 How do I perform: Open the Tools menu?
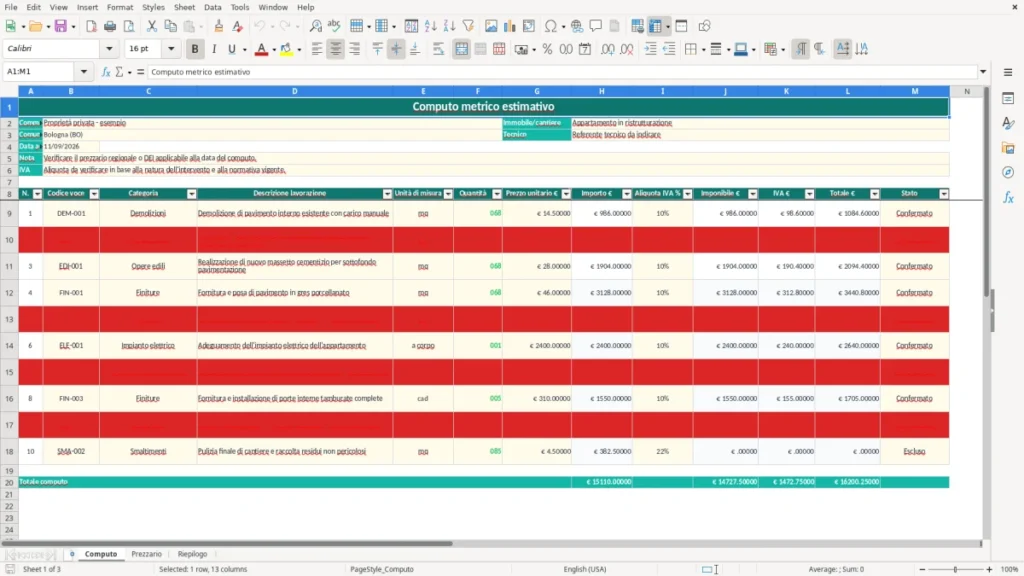point(240,7)
